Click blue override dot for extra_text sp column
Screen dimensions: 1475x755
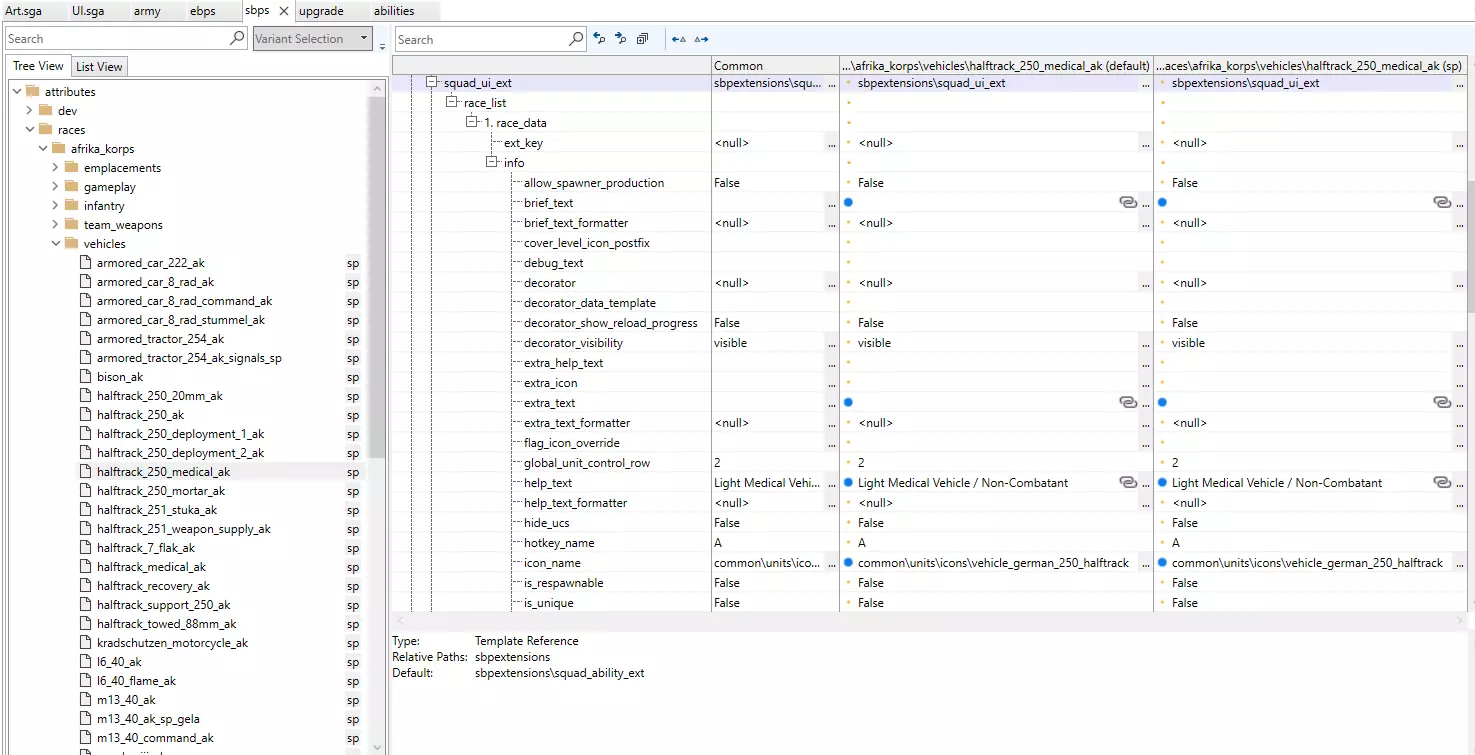pos(1162,403)
